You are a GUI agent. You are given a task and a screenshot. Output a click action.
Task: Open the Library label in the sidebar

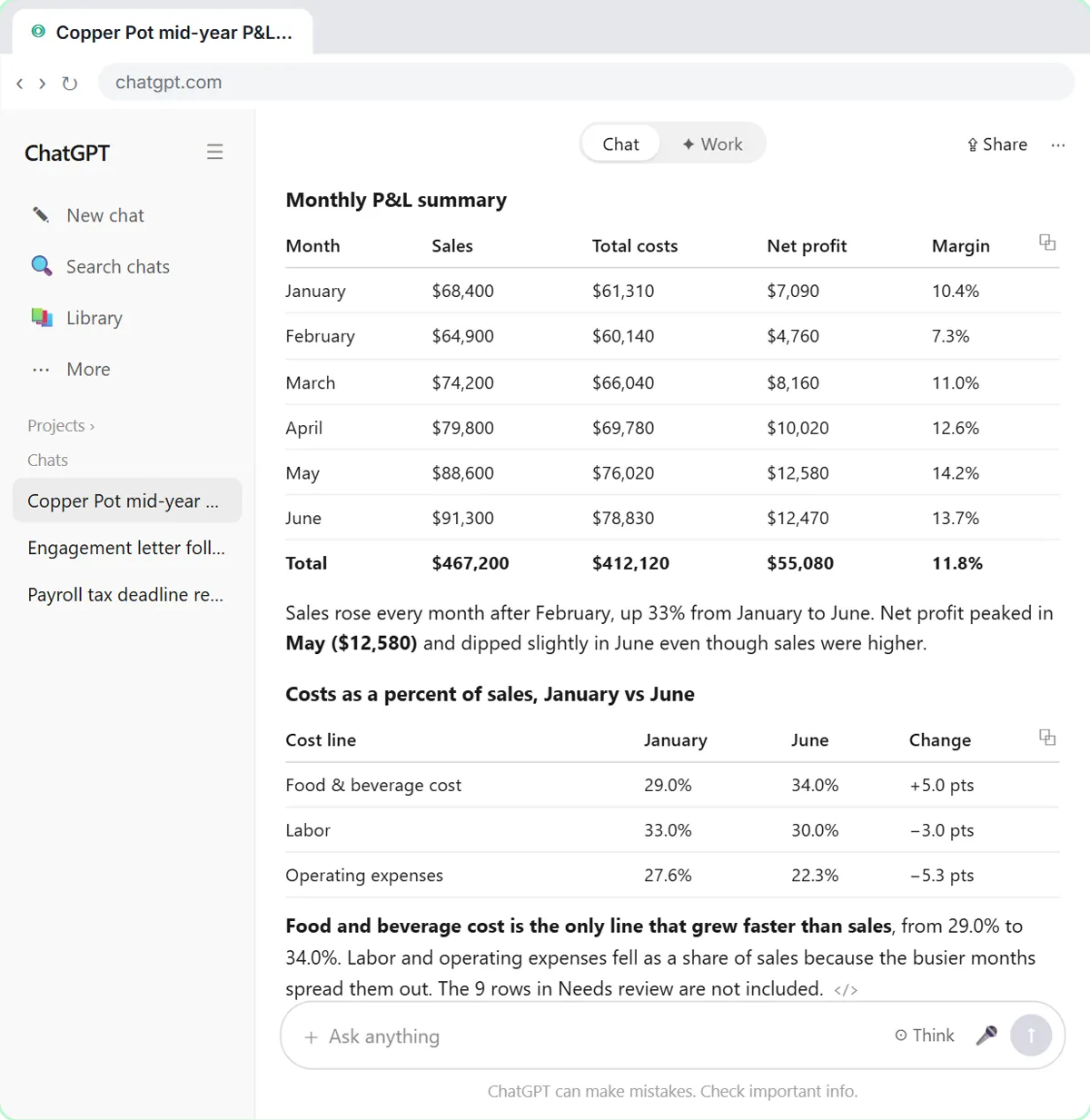(x=94, y=318)
